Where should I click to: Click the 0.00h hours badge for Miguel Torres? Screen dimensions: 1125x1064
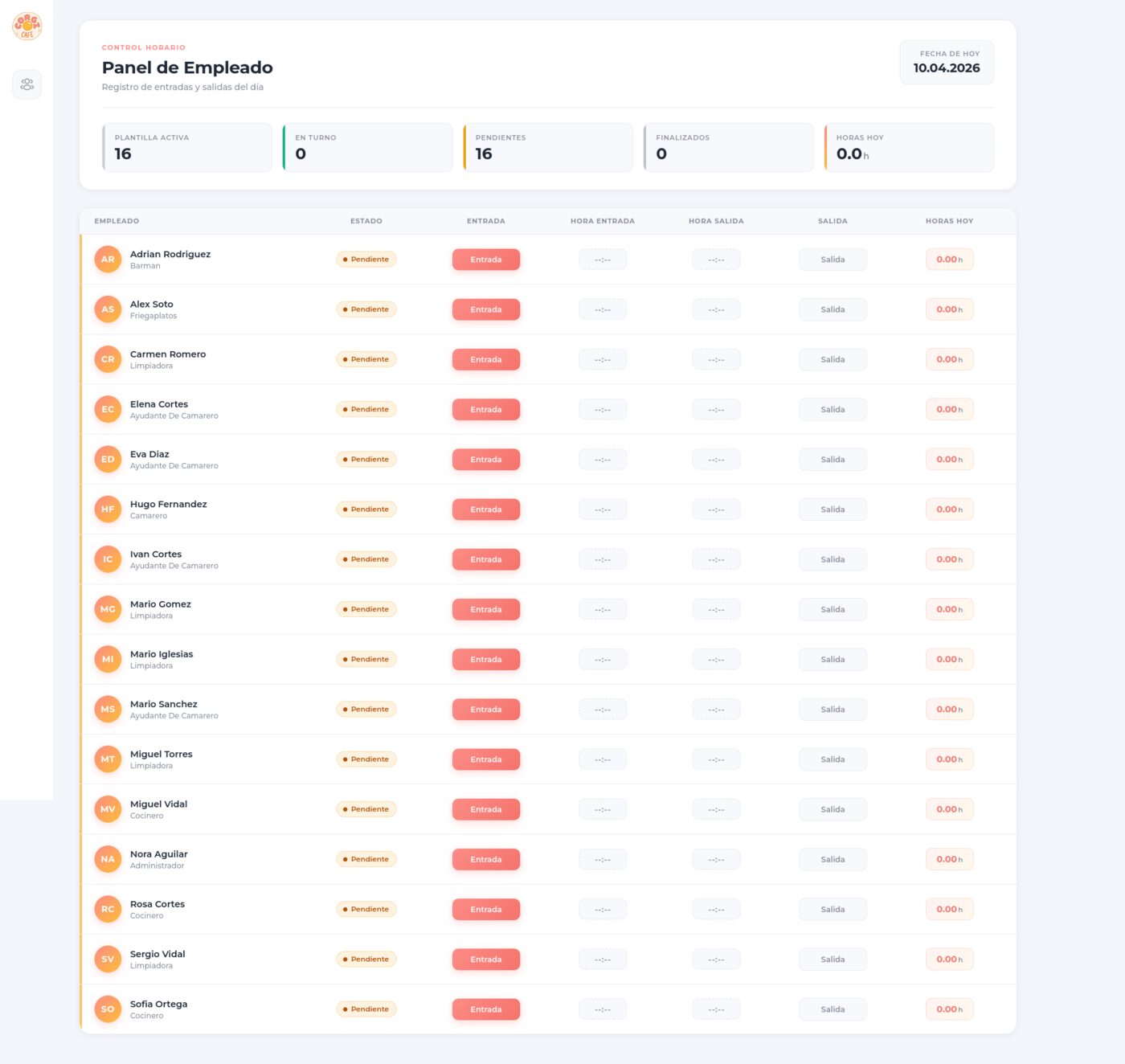[x=949, y=759]
